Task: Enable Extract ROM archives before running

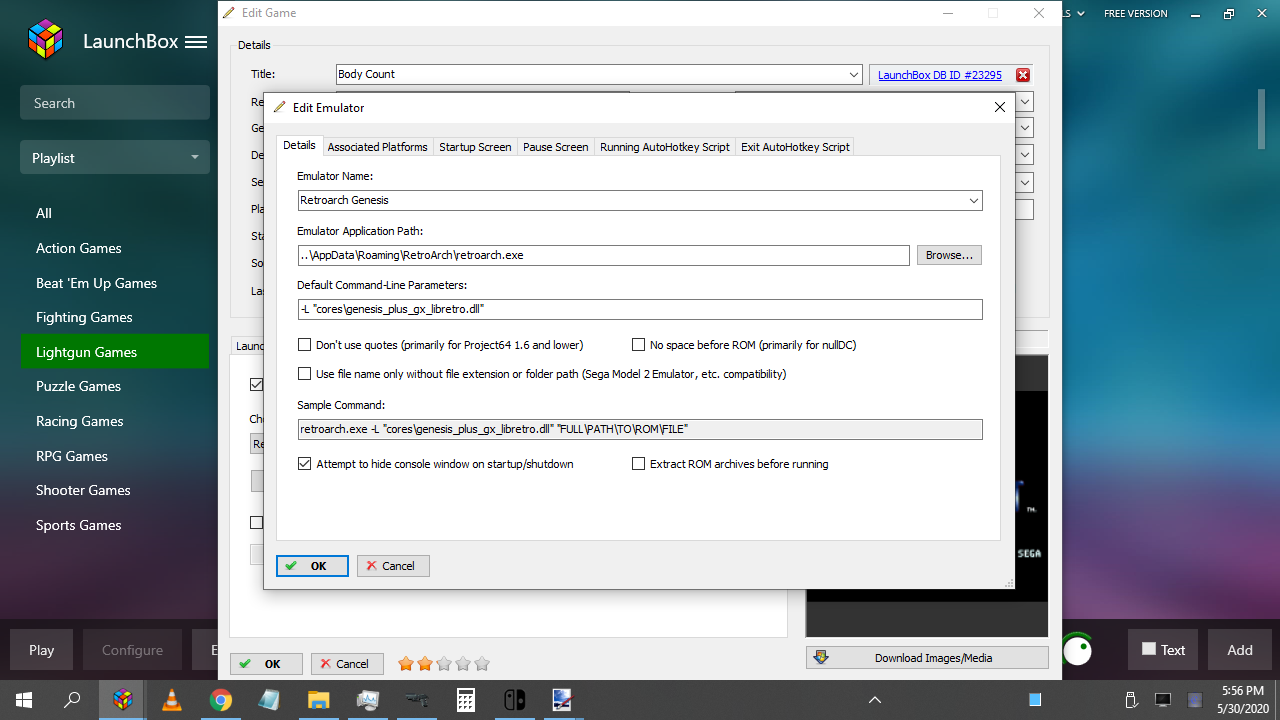Action: pyautogui.click(x=639, y=464)
